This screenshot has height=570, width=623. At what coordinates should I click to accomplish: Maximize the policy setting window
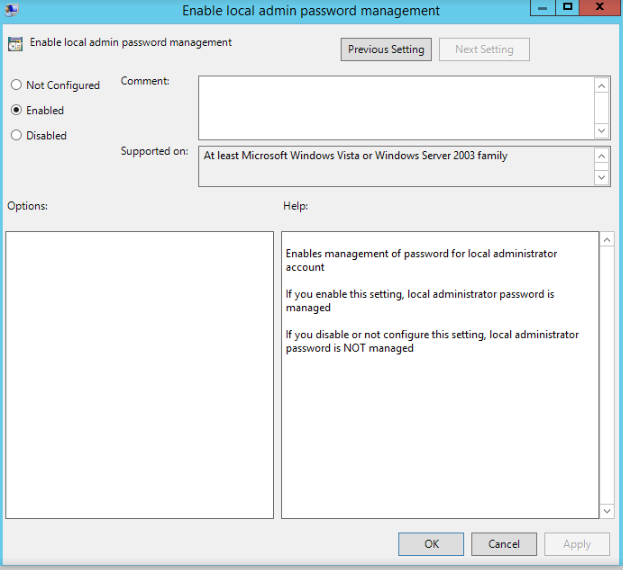tap(567, 8)
